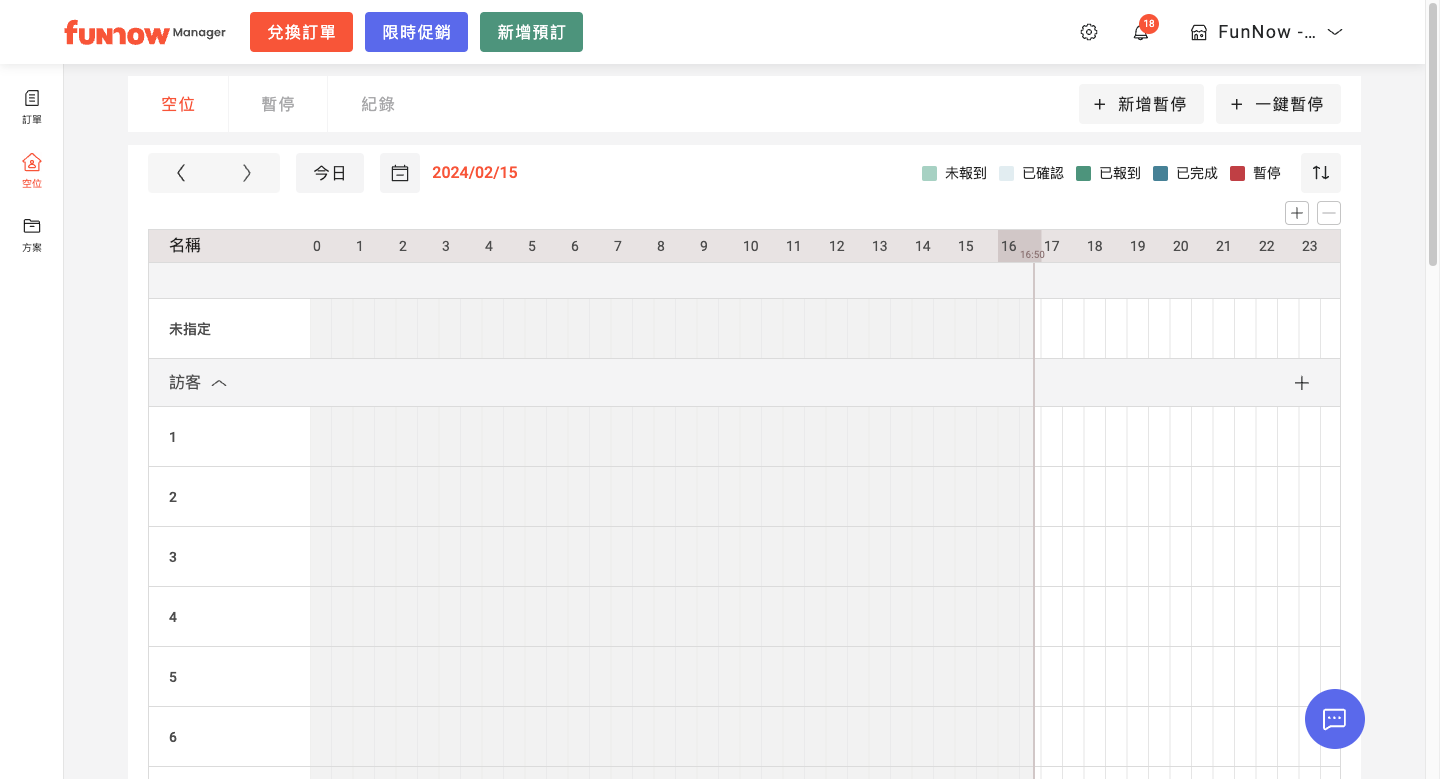Open the settings gear icon
The height and width of the screenshot is (779, 1440).
point(1089,32)
